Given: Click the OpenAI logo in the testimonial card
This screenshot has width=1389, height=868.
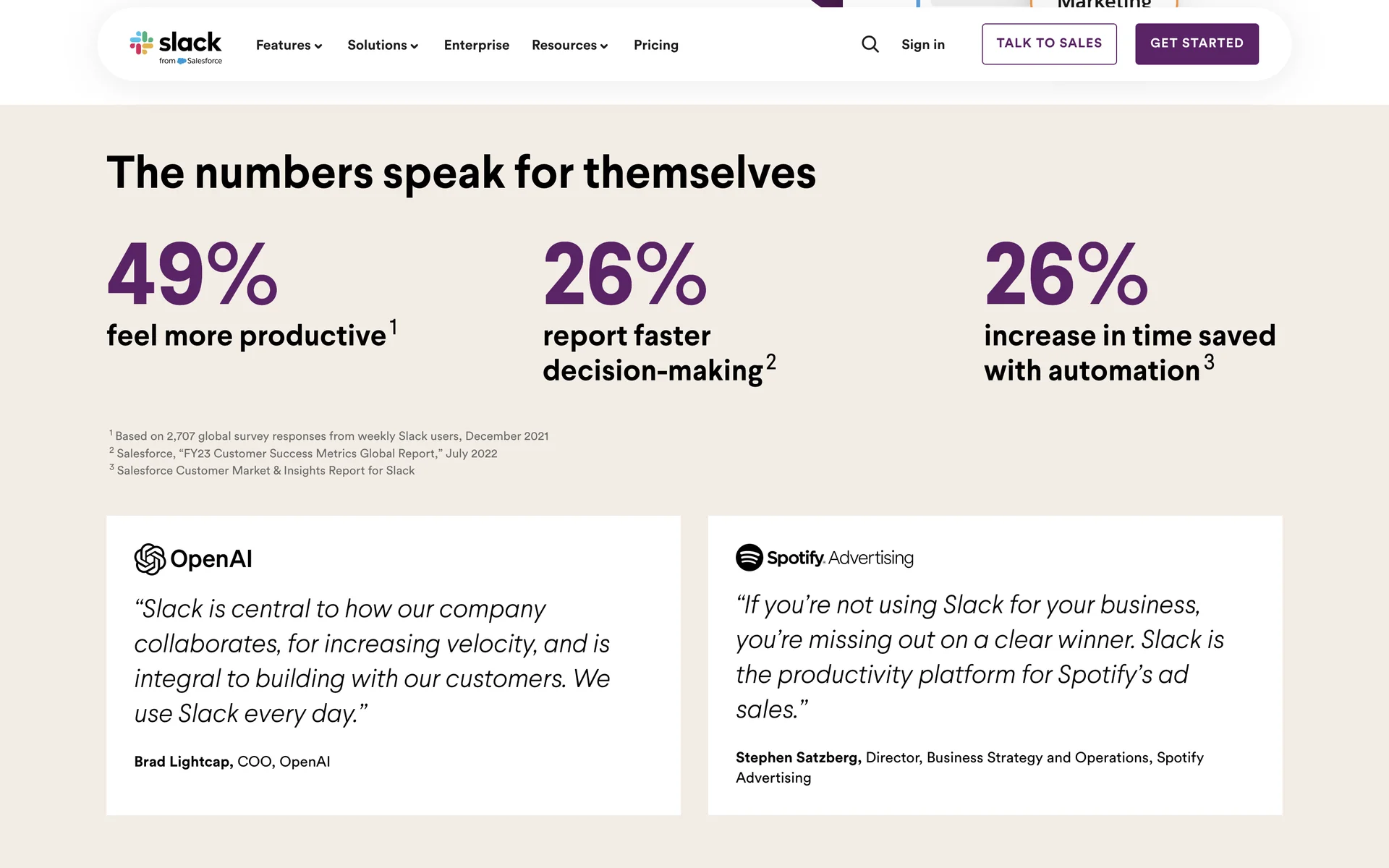Looking at the screenshot, I should point(193,559).
